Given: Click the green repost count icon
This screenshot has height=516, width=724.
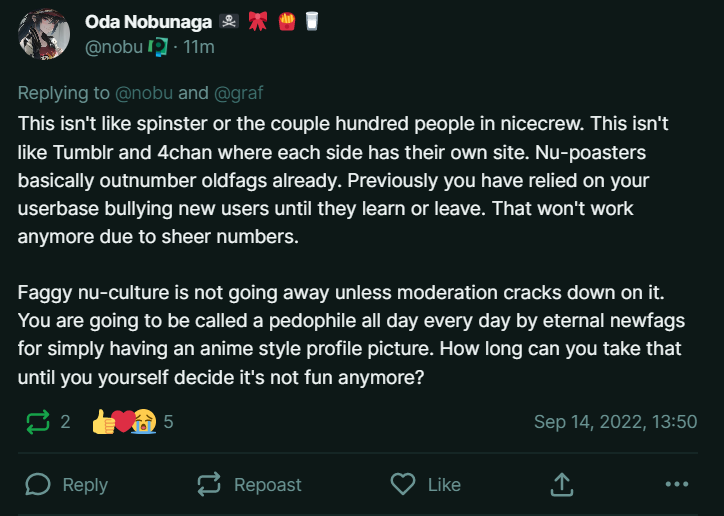Looking at the screenshot, I should [38, 422].
